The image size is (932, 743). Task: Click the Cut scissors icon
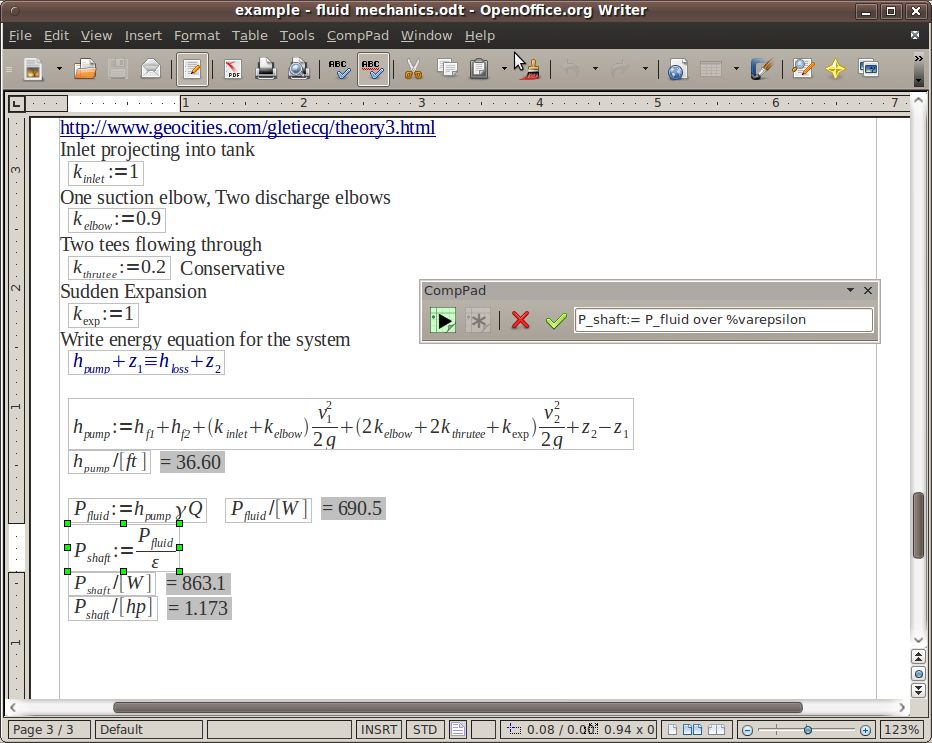pos(412,69)
